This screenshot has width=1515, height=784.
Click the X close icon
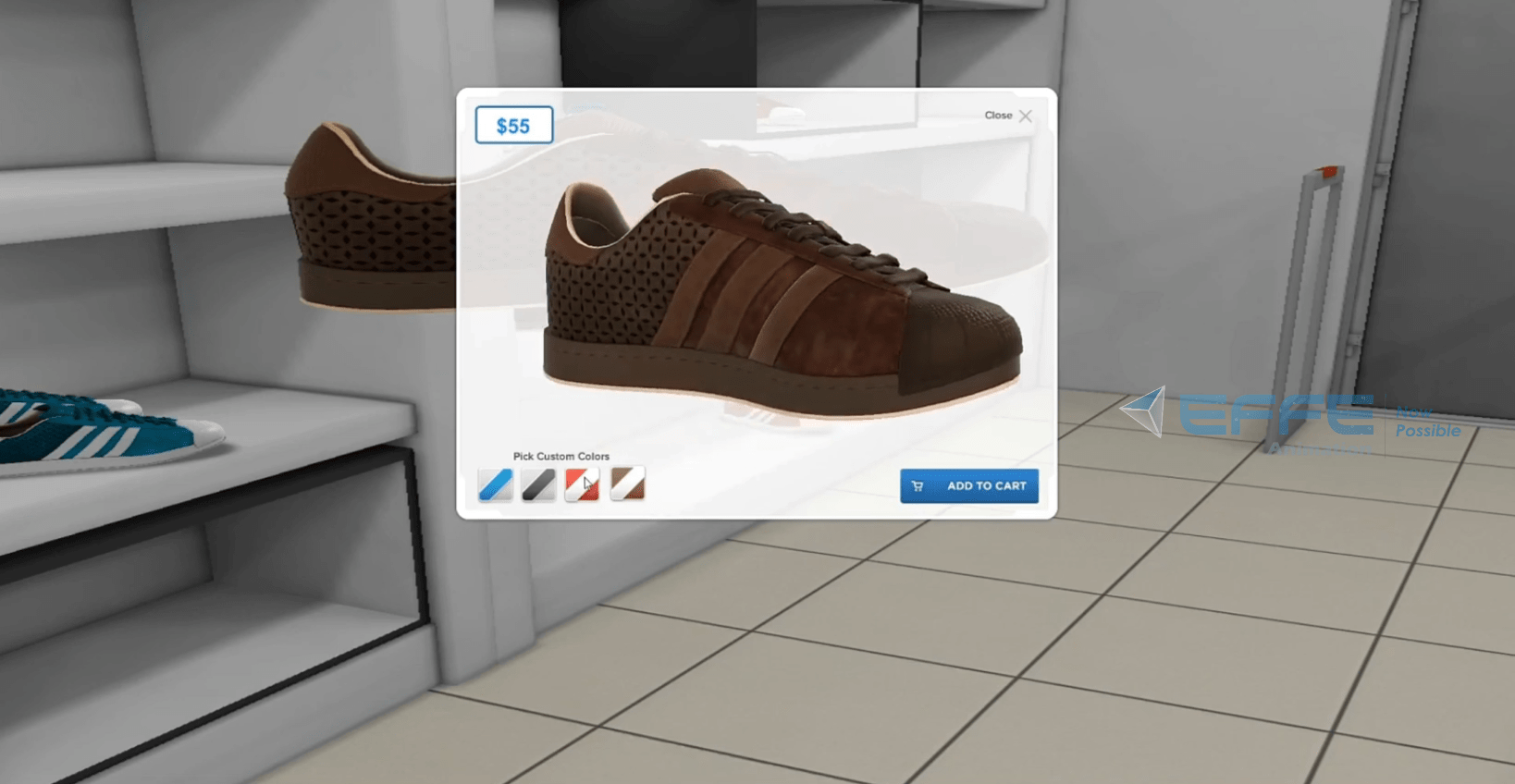1026,116
